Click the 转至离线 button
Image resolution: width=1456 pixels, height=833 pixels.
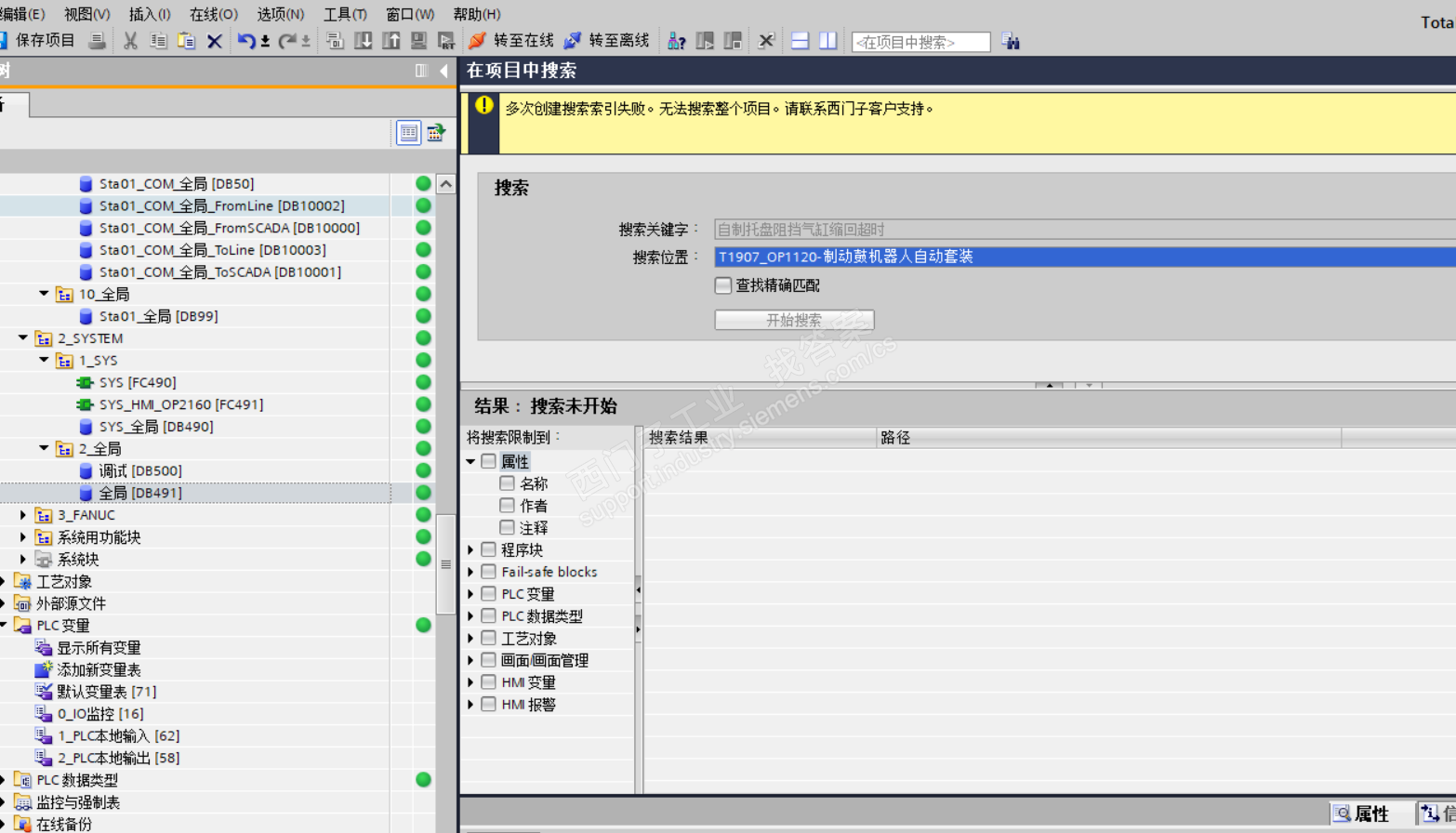tap(607, 41)
